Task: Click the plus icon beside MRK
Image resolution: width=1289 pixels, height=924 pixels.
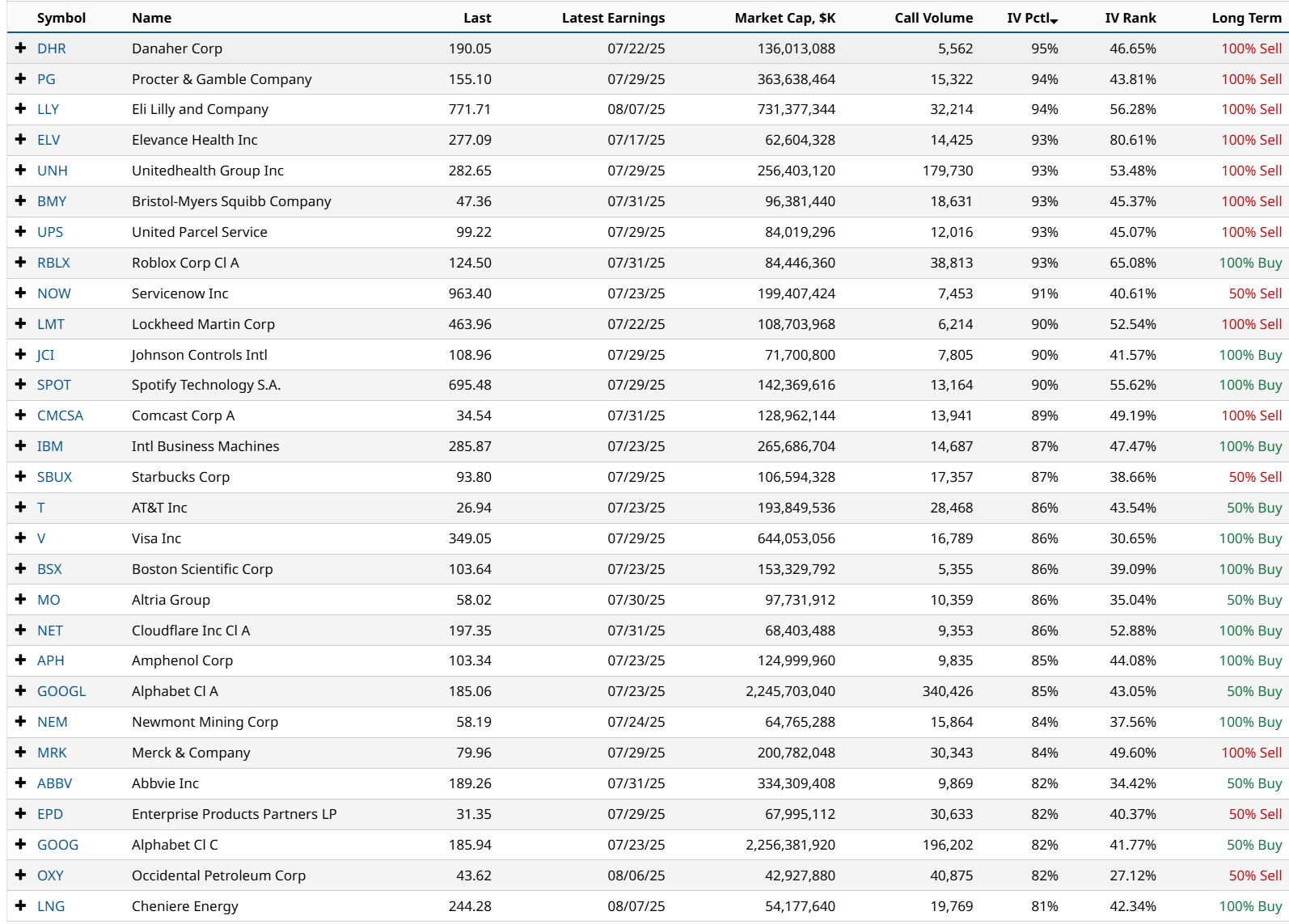Action: click(x=21, y=753)
